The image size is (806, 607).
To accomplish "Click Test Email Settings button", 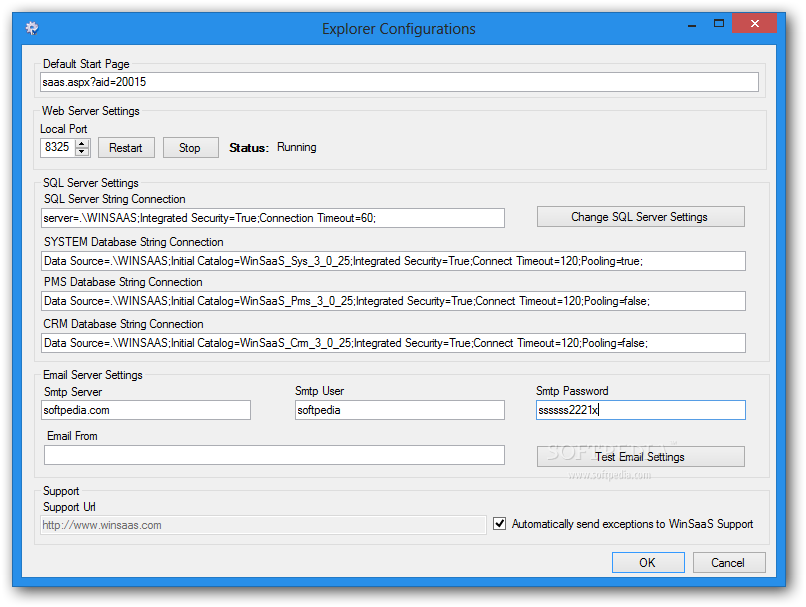I will (x=640, y=456).
